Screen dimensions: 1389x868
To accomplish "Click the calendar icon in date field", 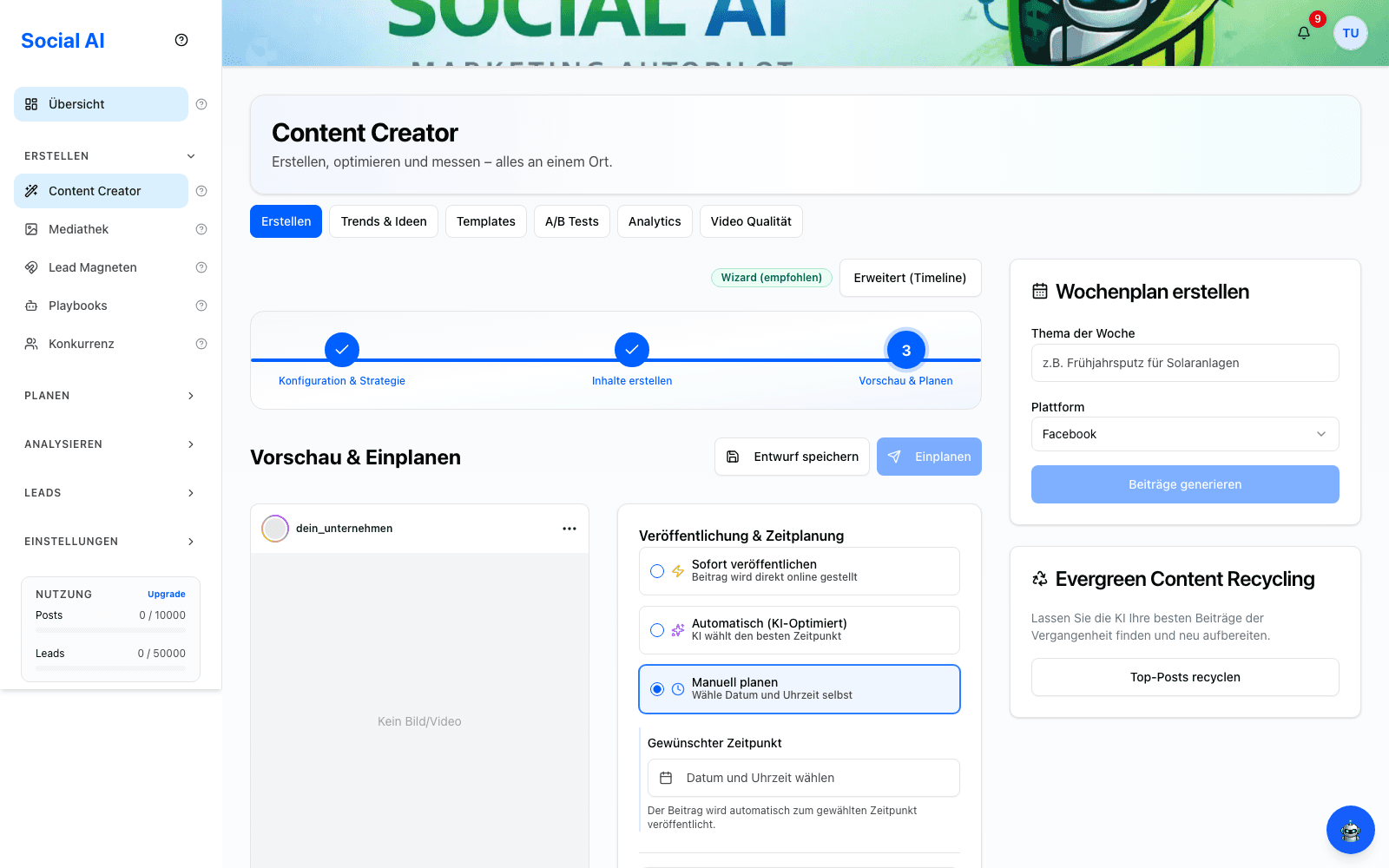I will [x=666, y=778].
